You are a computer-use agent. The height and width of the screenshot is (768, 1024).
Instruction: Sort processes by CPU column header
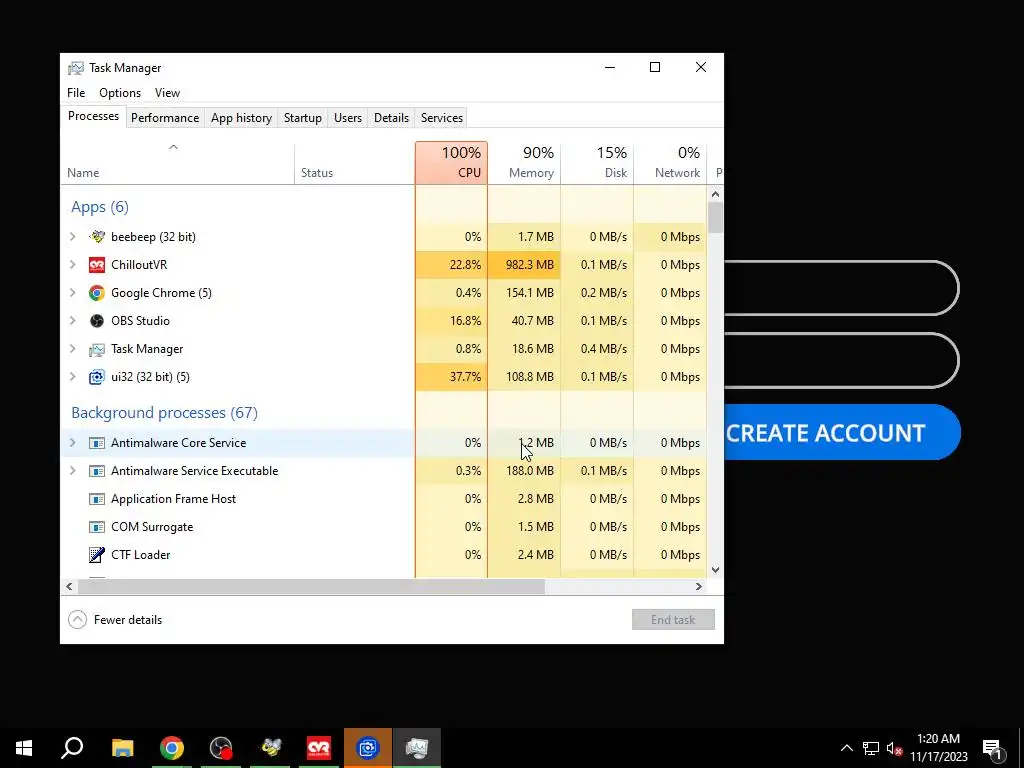coord(451,163)
